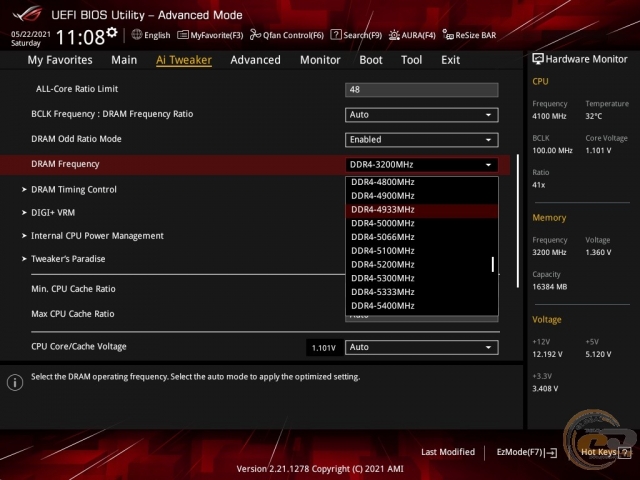Click the 11:08 clock display
Image resolution: width=640 pixels, height=480 pixels.
(80, 37)
